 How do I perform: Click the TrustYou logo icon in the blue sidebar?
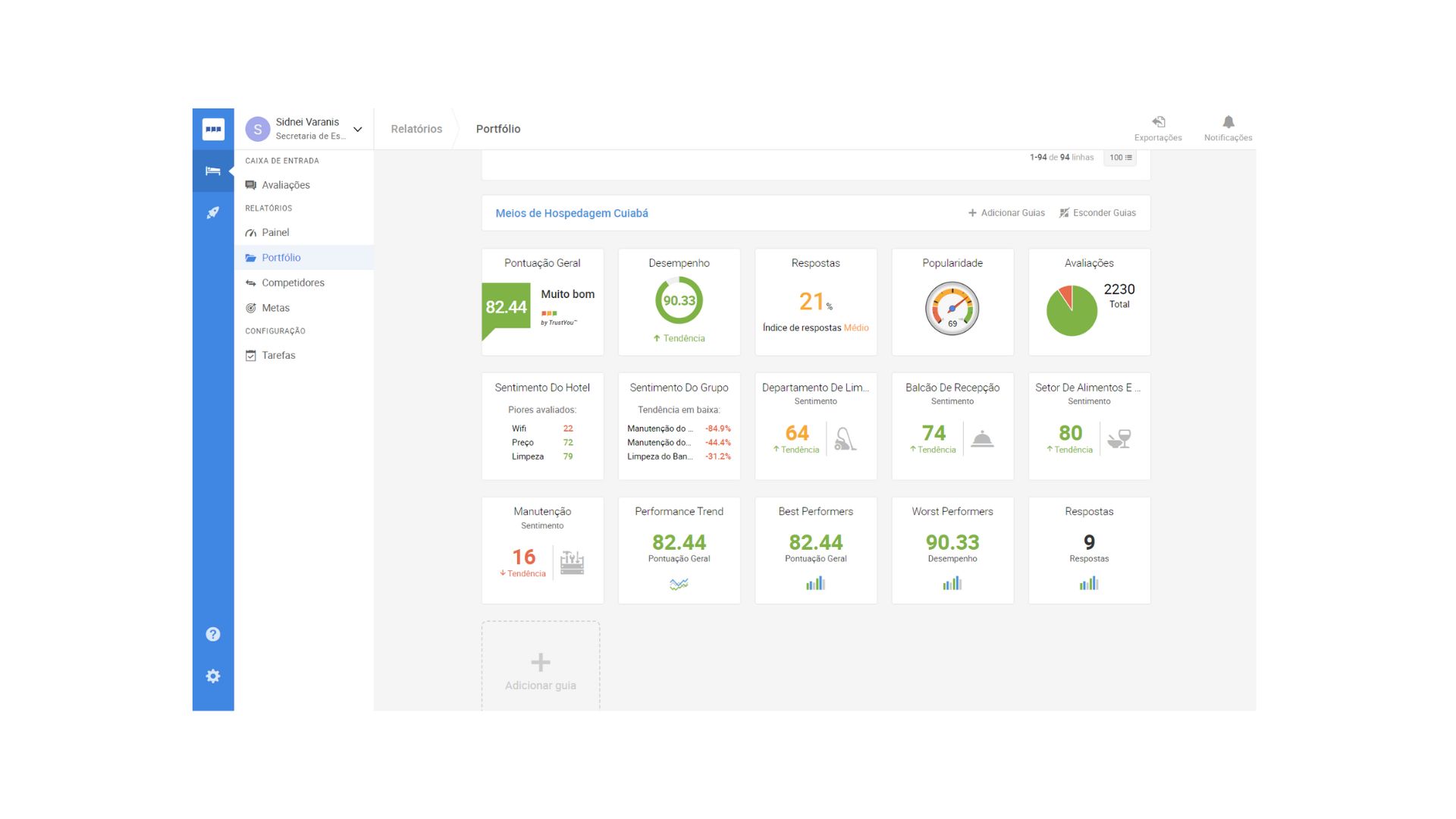pos(213,129)
